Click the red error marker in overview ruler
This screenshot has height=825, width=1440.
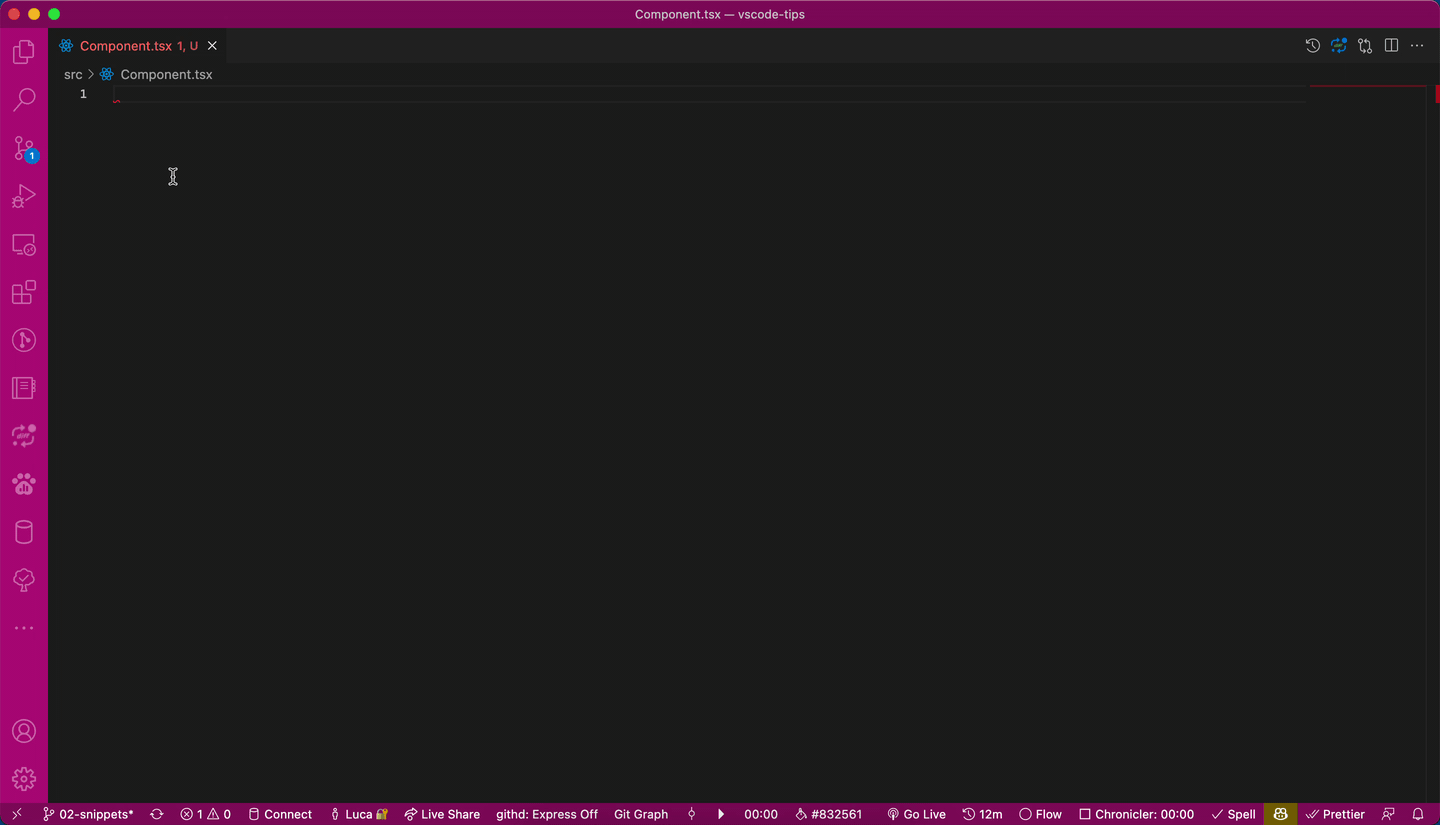pyautogui.click(x=1436, y=96)
